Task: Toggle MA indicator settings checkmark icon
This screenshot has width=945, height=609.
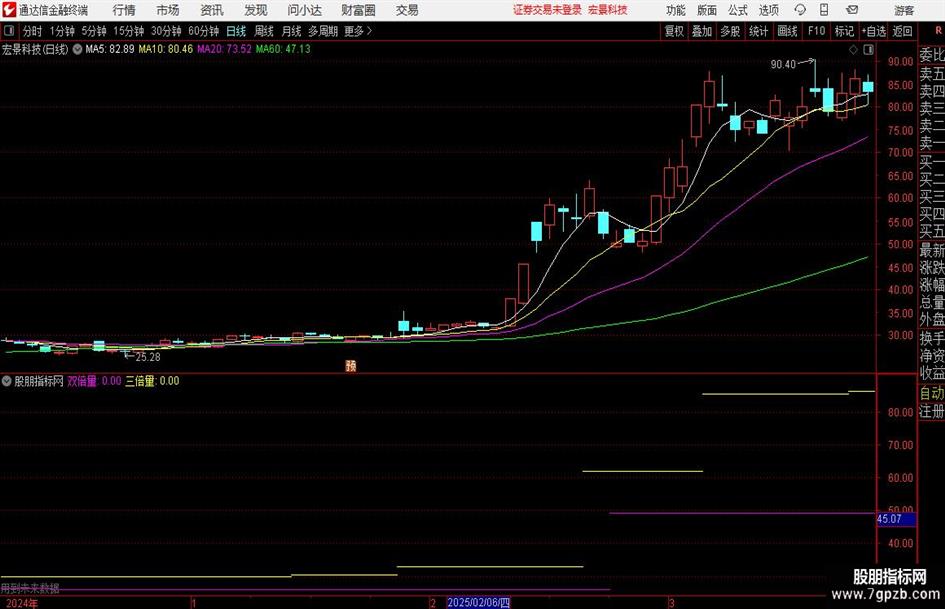Action: tap(77, 49)
